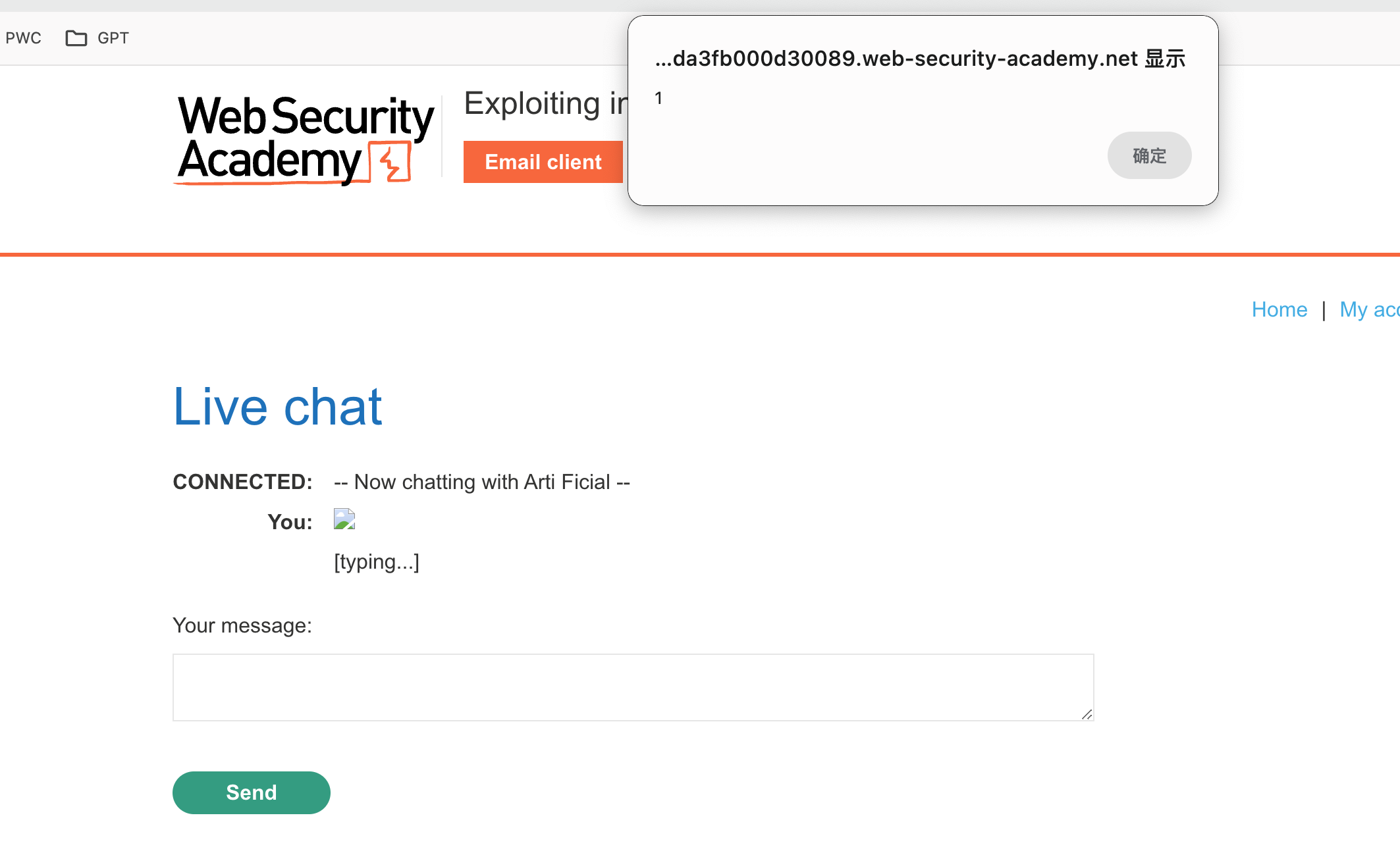Grab the message textarea resize handle
The width and height of the screenshot is (1400, 855).
tap(1087, 714)
